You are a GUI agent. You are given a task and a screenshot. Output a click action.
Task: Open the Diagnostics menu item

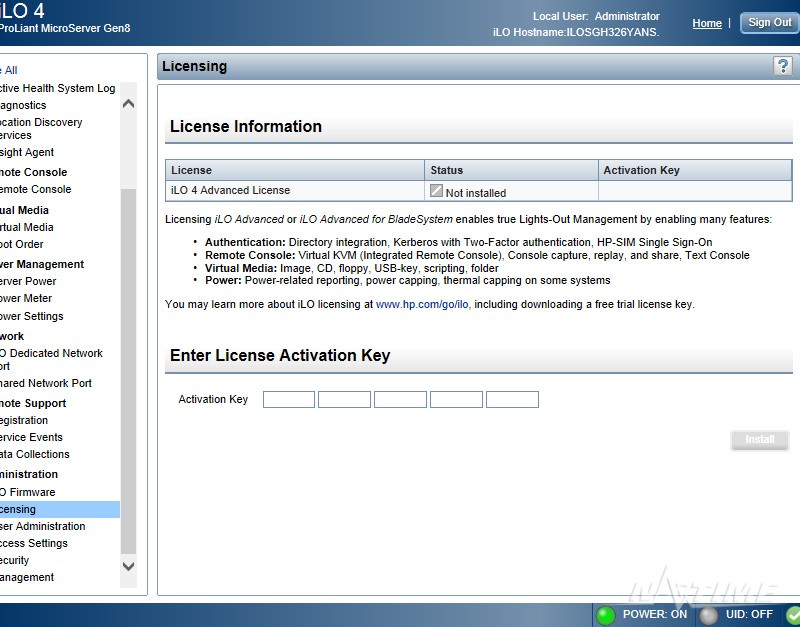click(23, 105)
